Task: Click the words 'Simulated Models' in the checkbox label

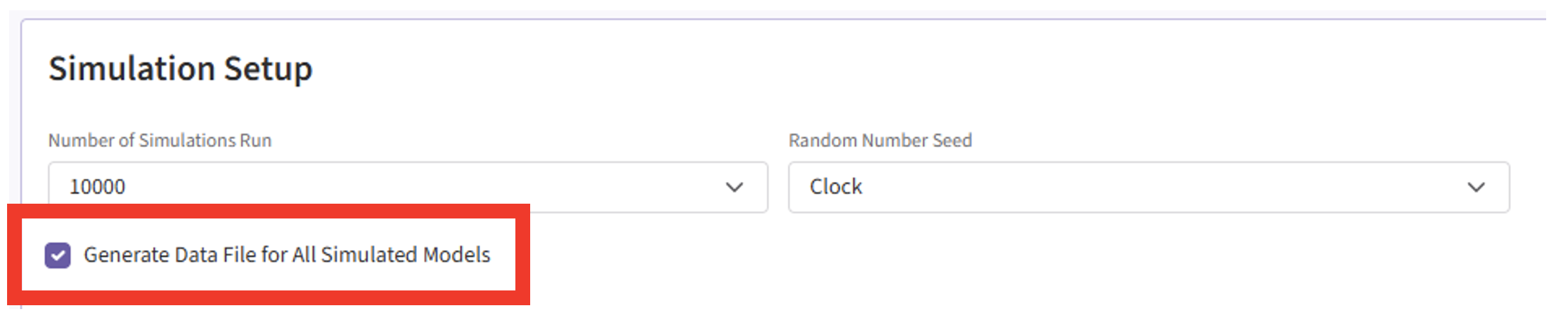Action: (405, 255)
